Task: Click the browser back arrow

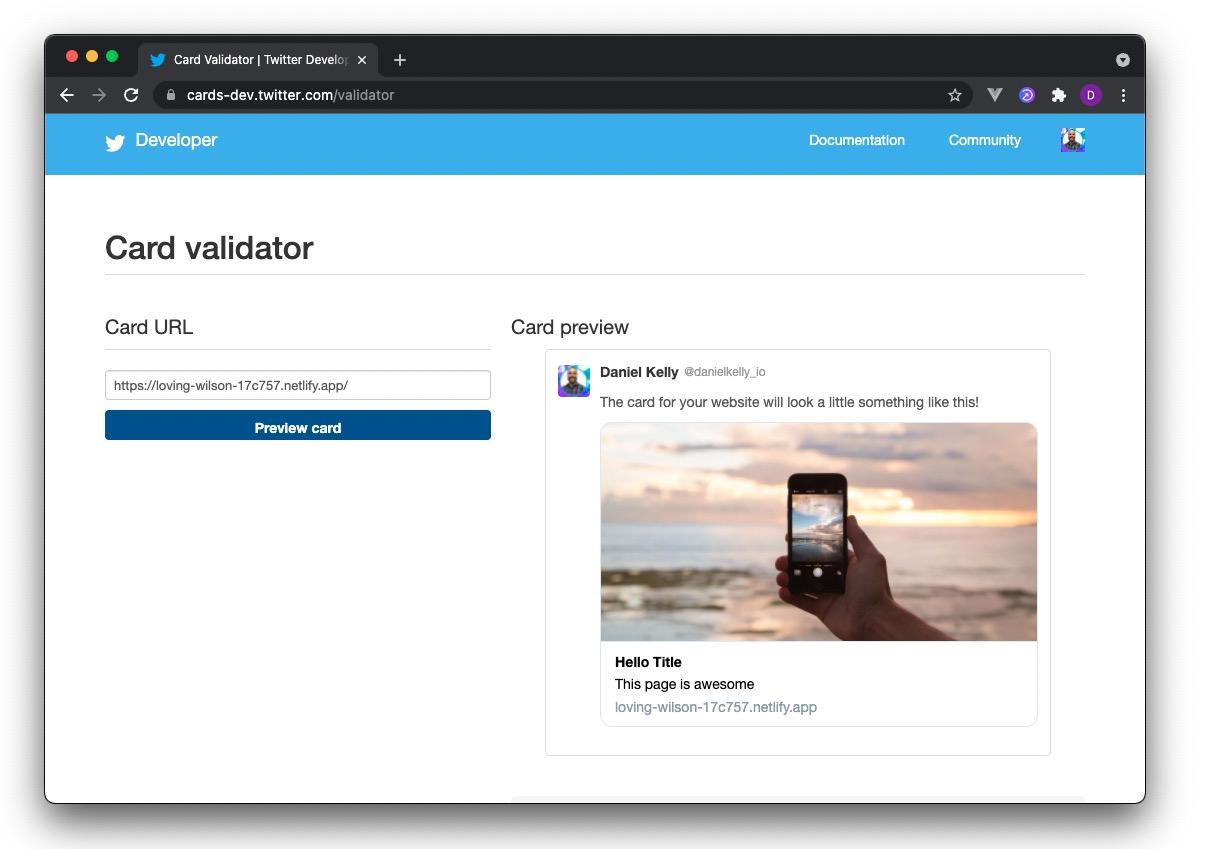Action: (x=67, y=95)
